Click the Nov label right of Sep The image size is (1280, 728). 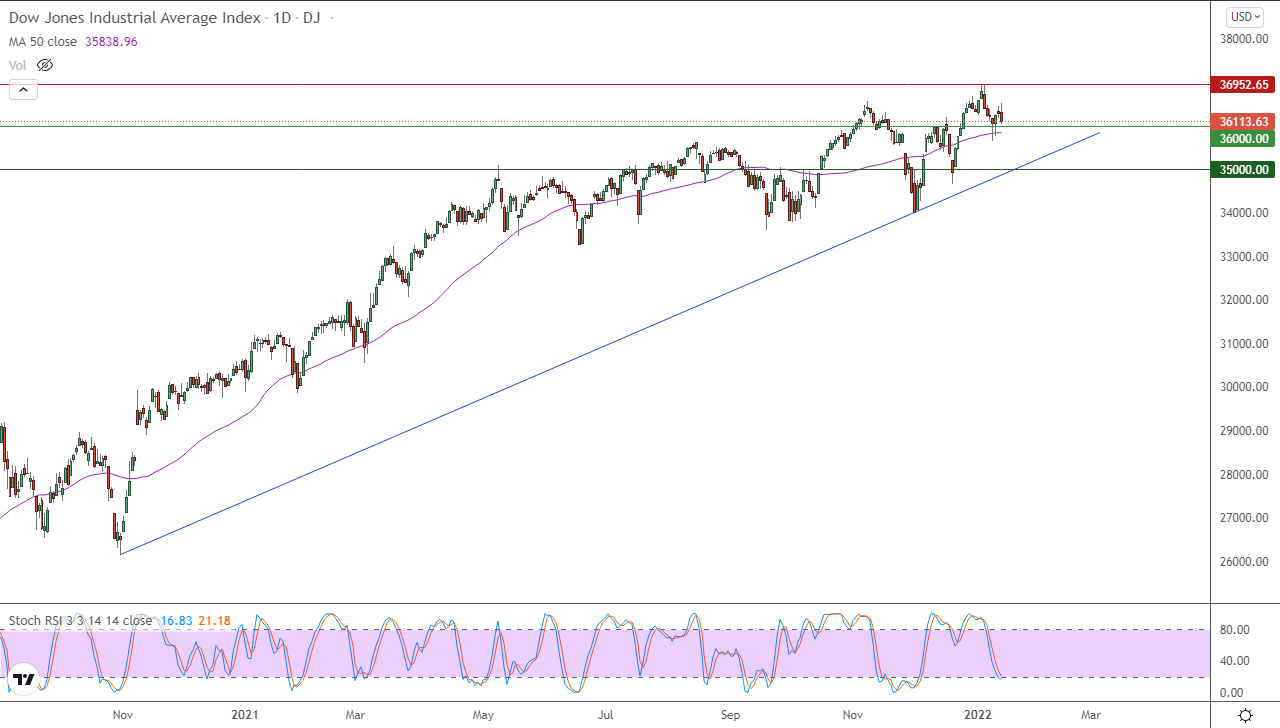[853, 715]
